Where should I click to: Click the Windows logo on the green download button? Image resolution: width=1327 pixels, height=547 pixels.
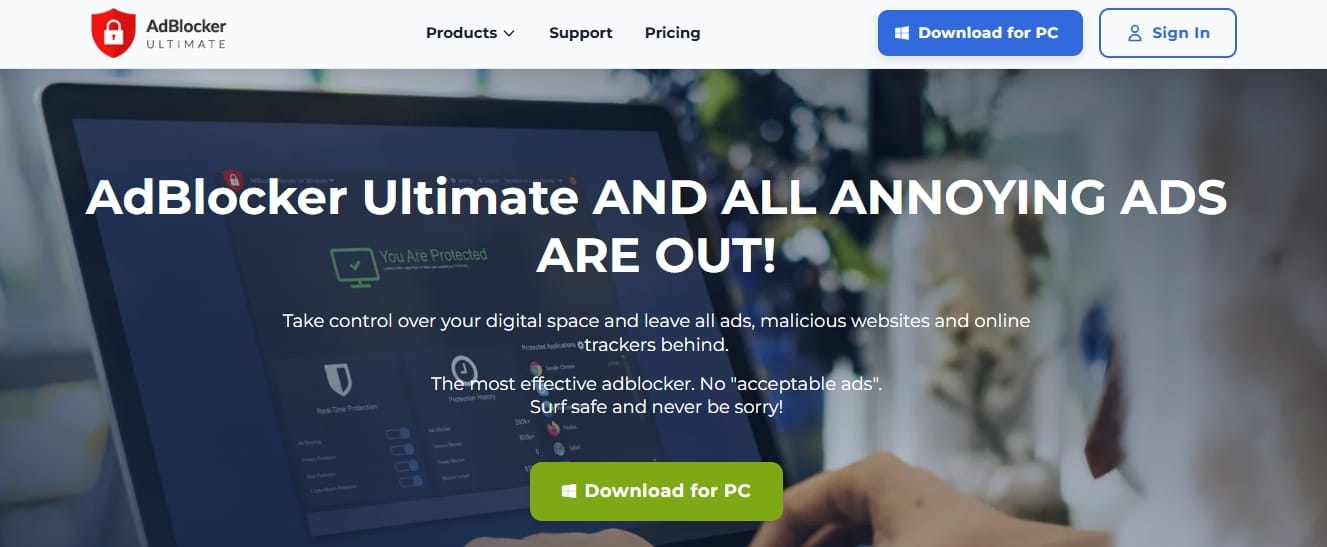pos(569,491)
